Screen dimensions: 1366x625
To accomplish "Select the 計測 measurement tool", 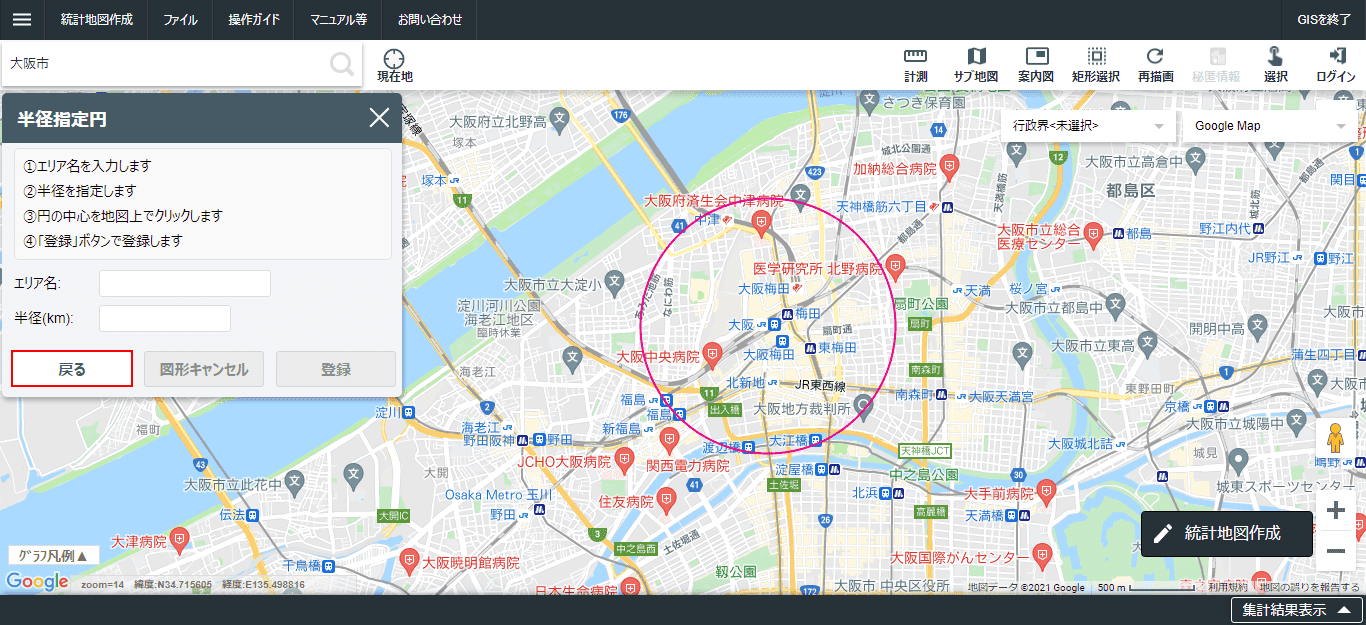I will coord(915,66).
